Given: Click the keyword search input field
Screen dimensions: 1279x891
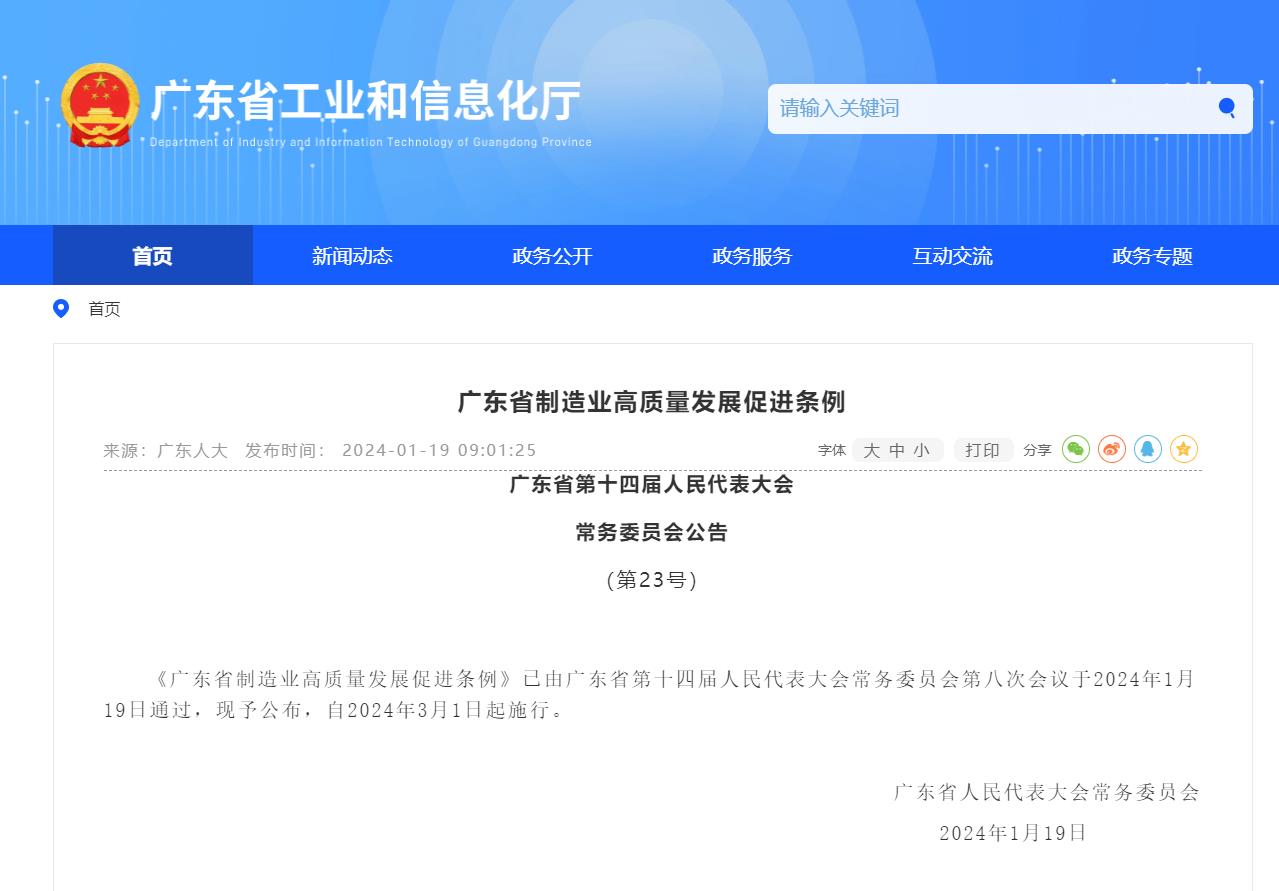Looking at the screenshot, I should tap(990, 108).
